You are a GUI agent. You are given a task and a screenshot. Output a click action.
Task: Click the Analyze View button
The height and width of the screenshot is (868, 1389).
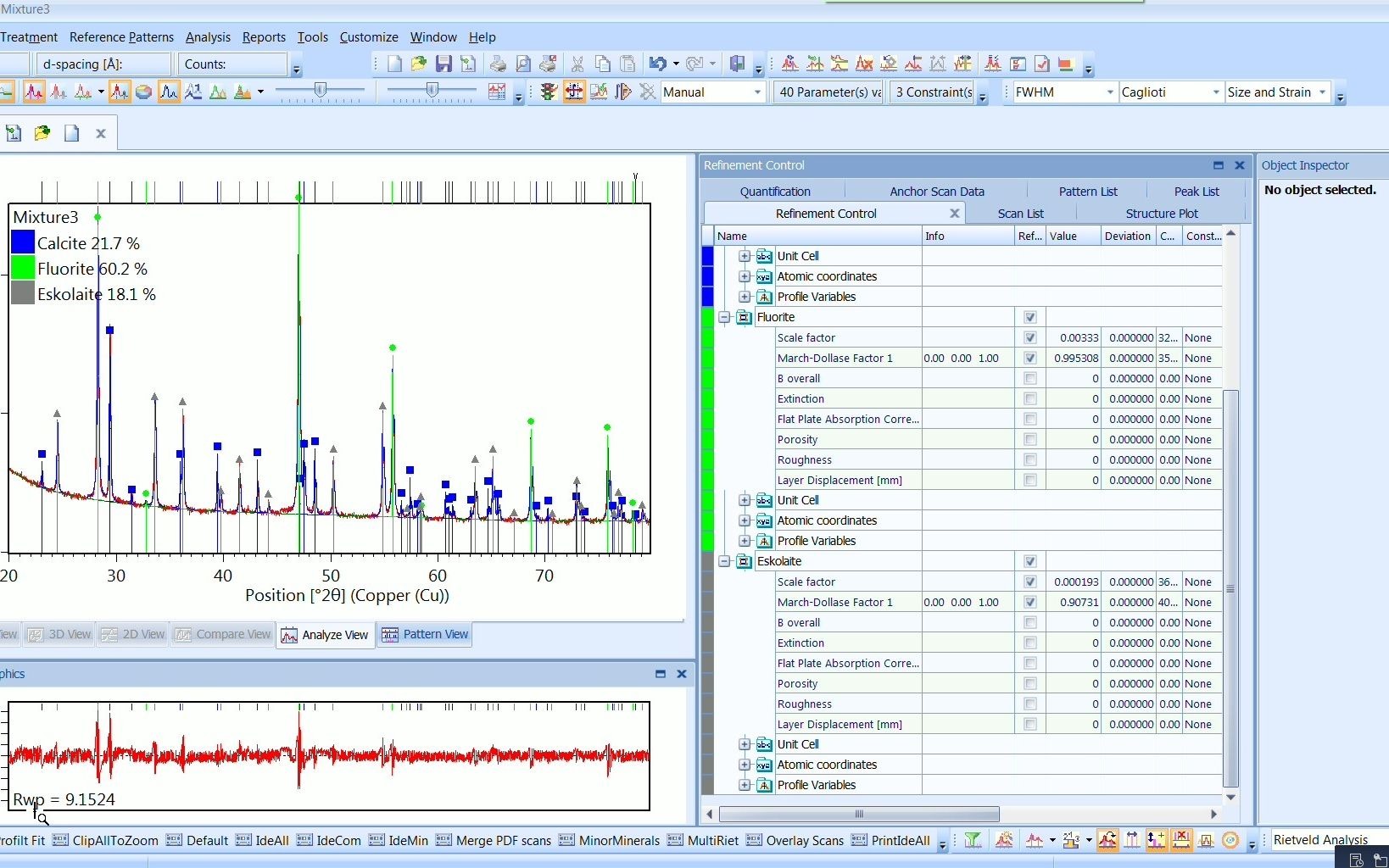326,634
